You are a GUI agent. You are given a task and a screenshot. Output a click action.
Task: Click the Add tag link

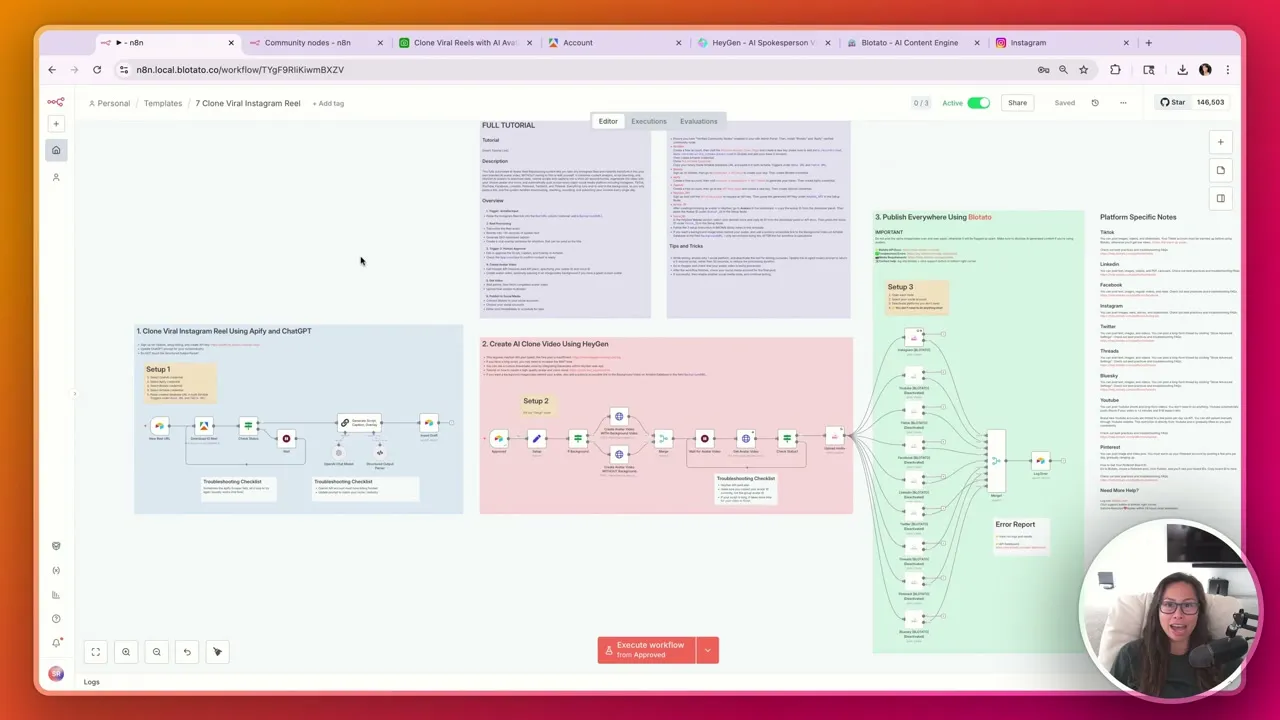click(x=328, y=103)
